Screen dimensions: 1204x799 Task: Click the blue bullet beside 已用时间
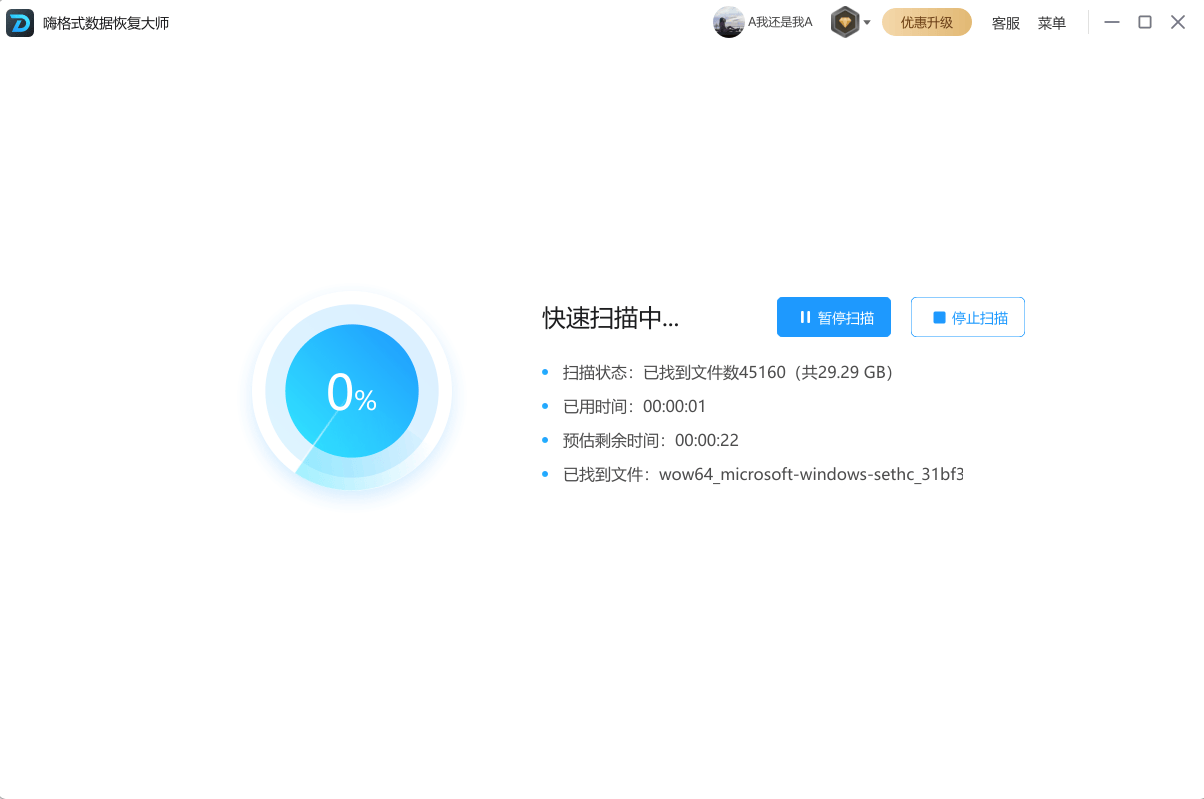tap(546, 406)
